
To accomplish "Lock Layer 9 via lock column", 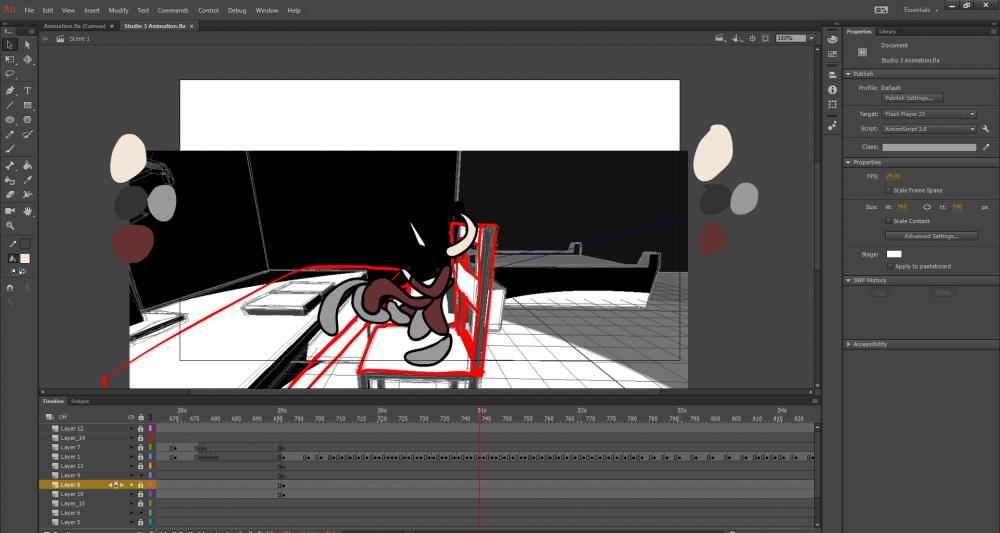I will tap(140, 476).
